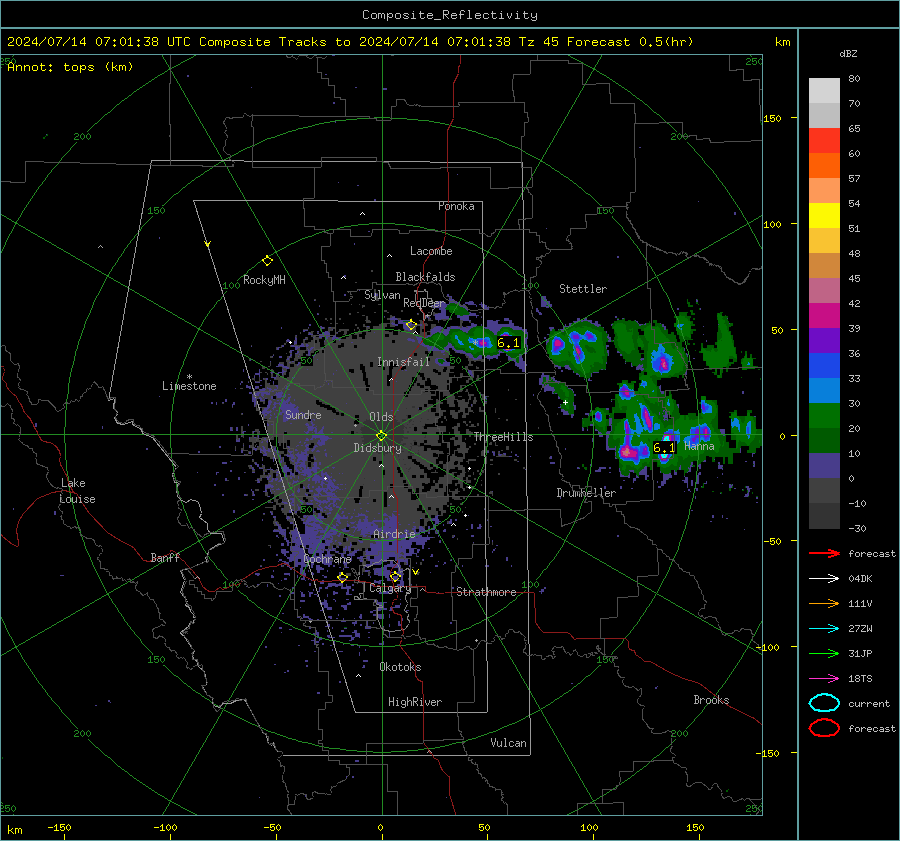Click the Vulcan city label
This screenshot has width=900, height=841.
(508, 743)
